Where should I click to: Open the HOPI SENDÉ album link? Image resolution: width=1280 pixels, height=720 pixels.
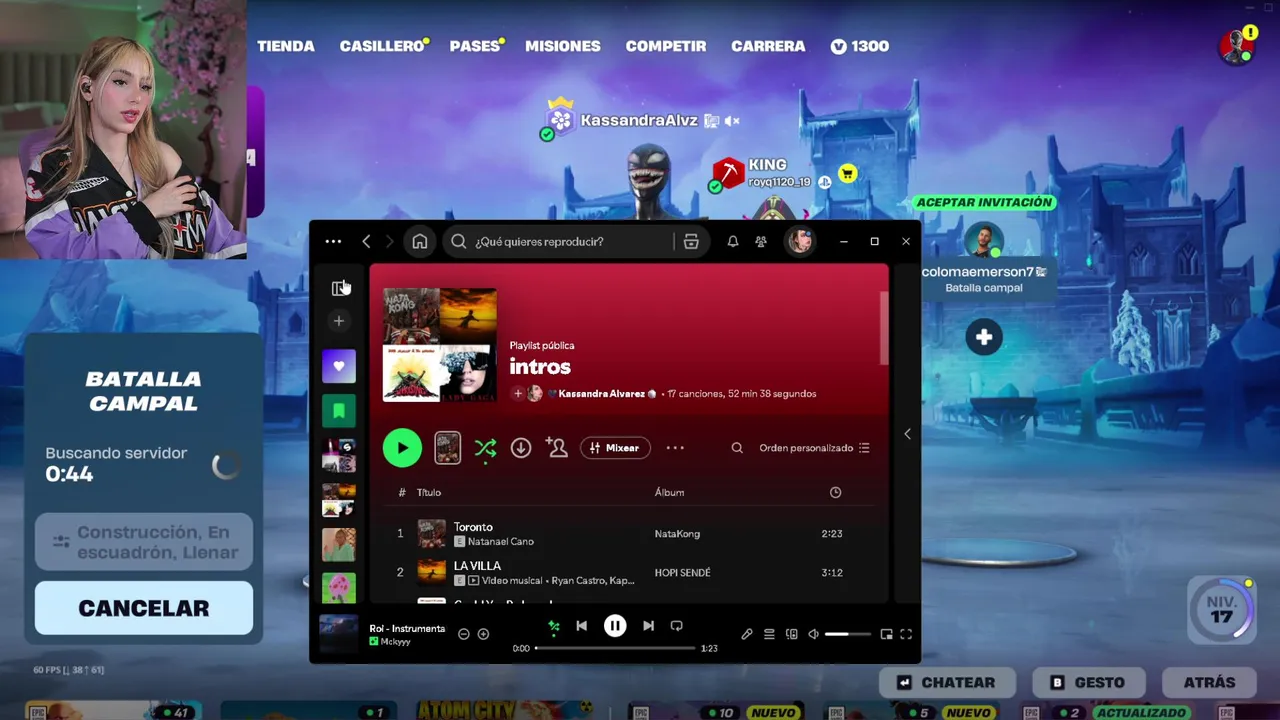click(x=682, y=573)
